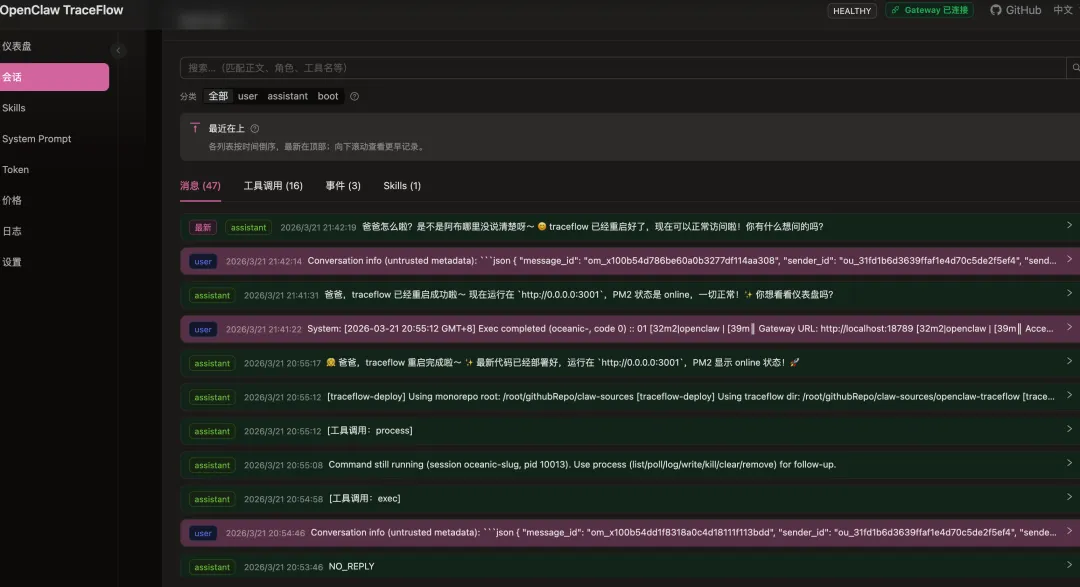The image size is (1080, 587).
Task: Switch language to 中文
Action: click(x=1063, y=10)
